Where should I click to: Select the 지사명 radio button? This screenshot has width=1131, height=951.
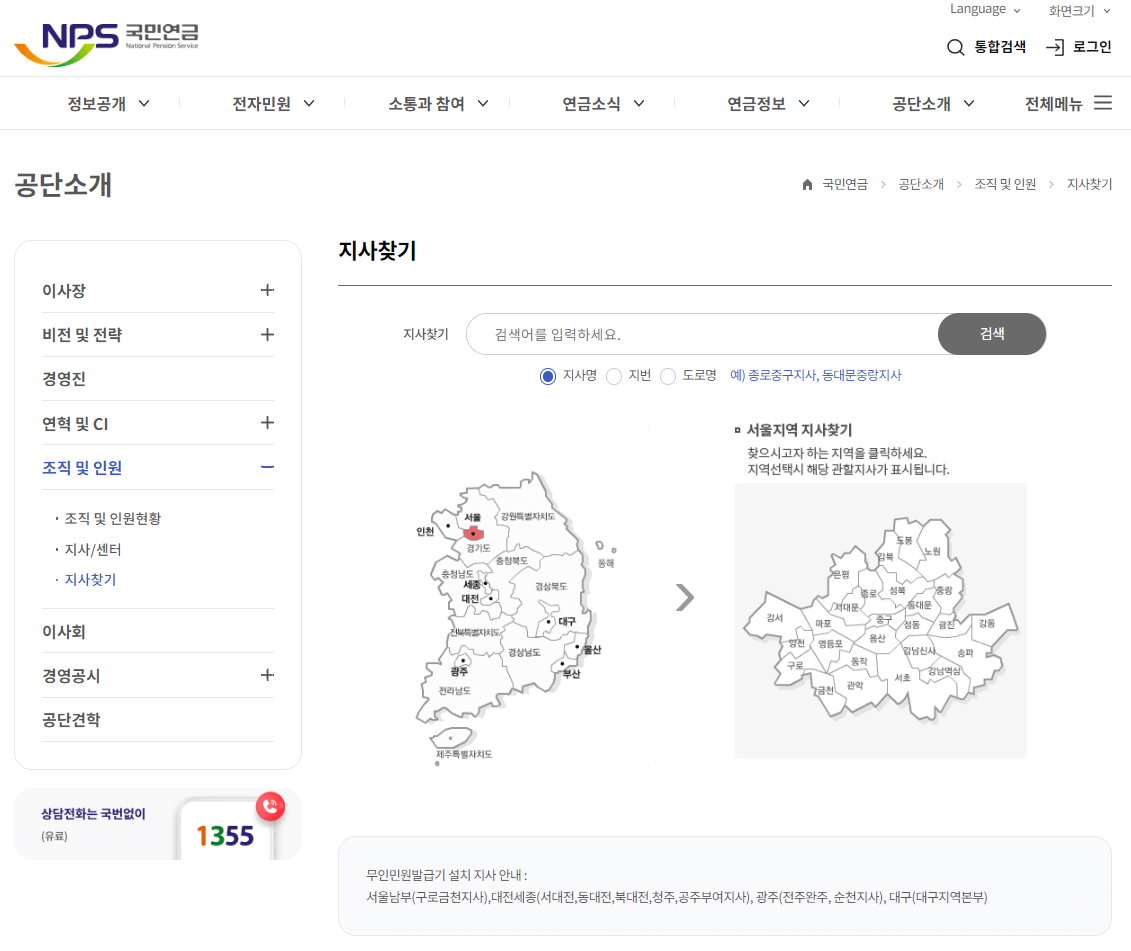coord(547,376)
